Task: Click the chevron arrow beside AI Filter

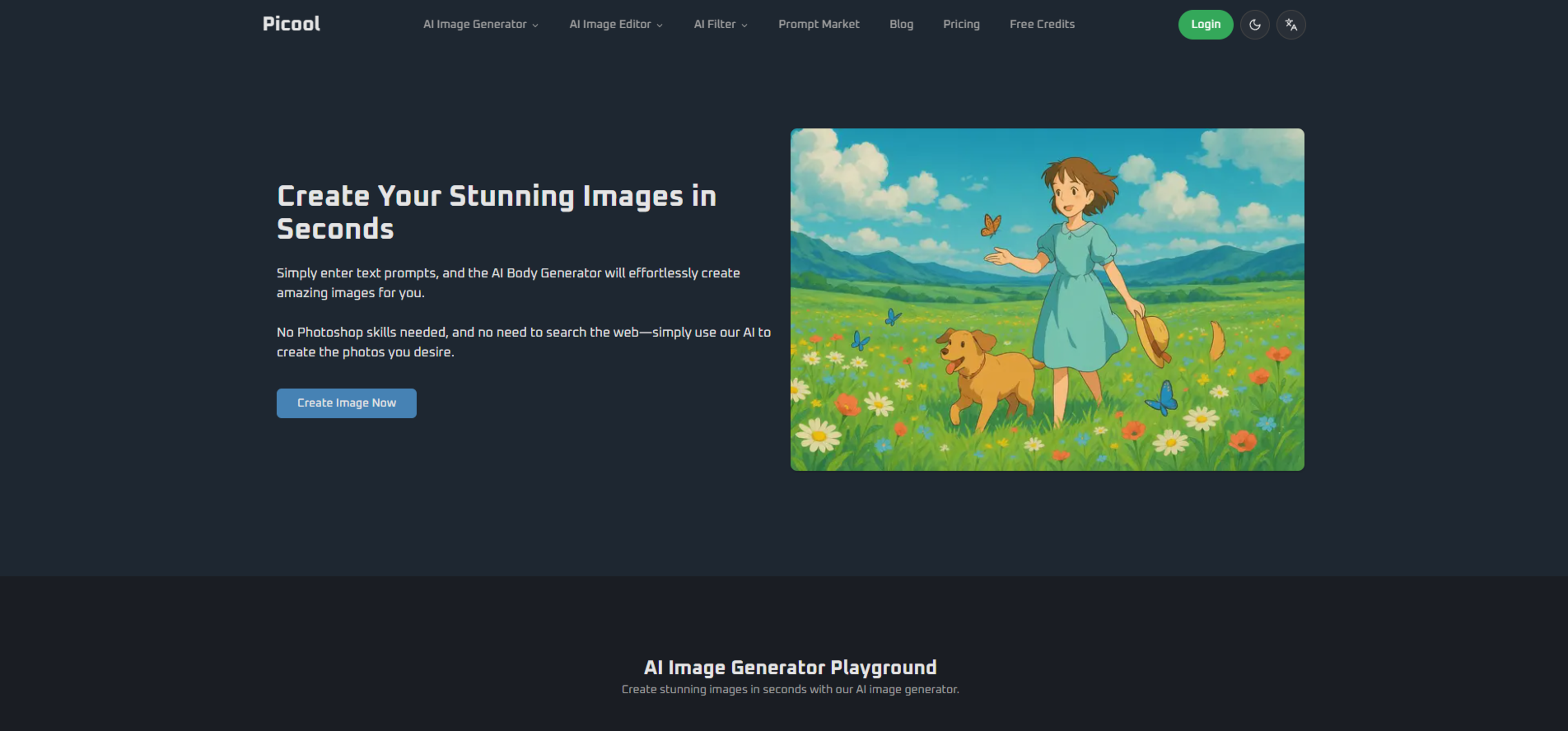Action: click(744, 26)
